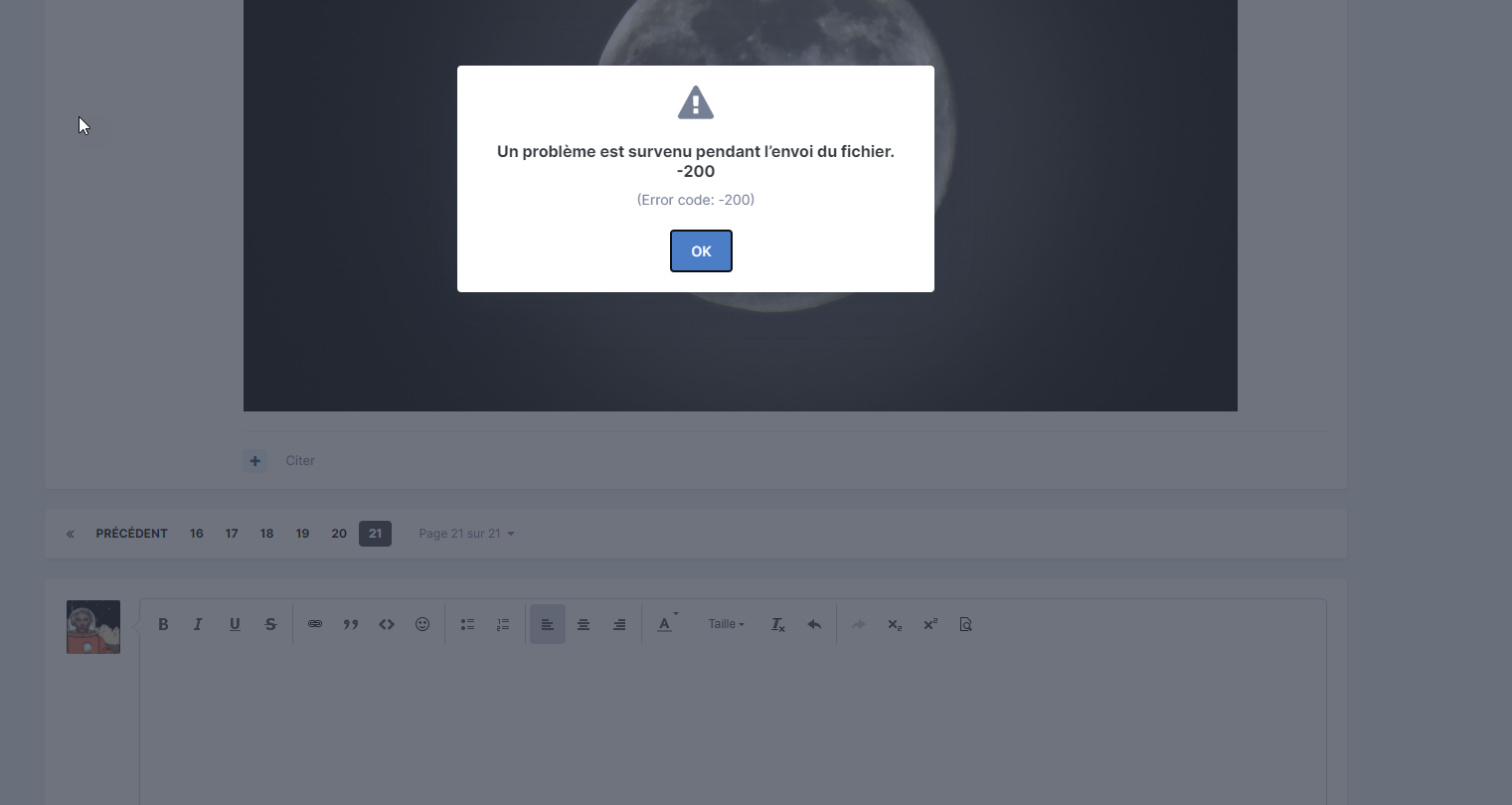Insert a numbered list

(503, 624)
